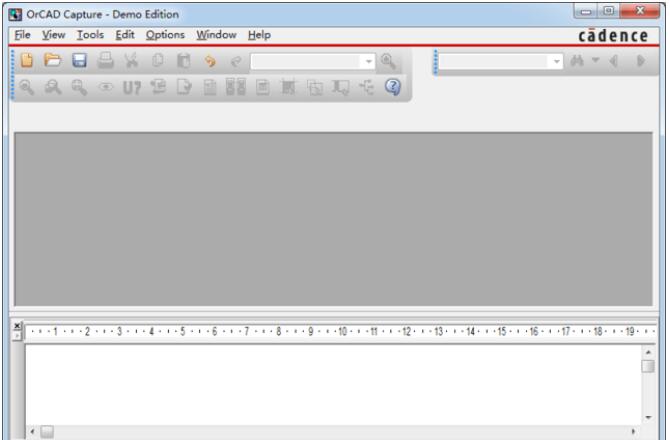Click the cadence logo
Screen dimensions: 670x440
613,36
